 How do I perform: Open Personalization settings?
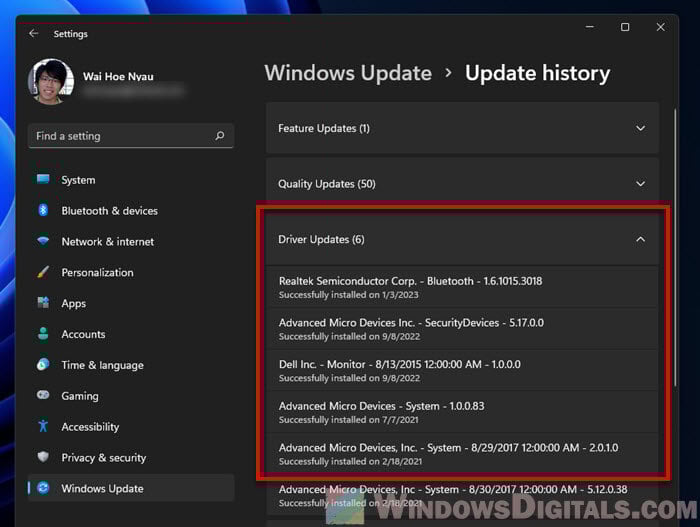click(x=131, y=272)
